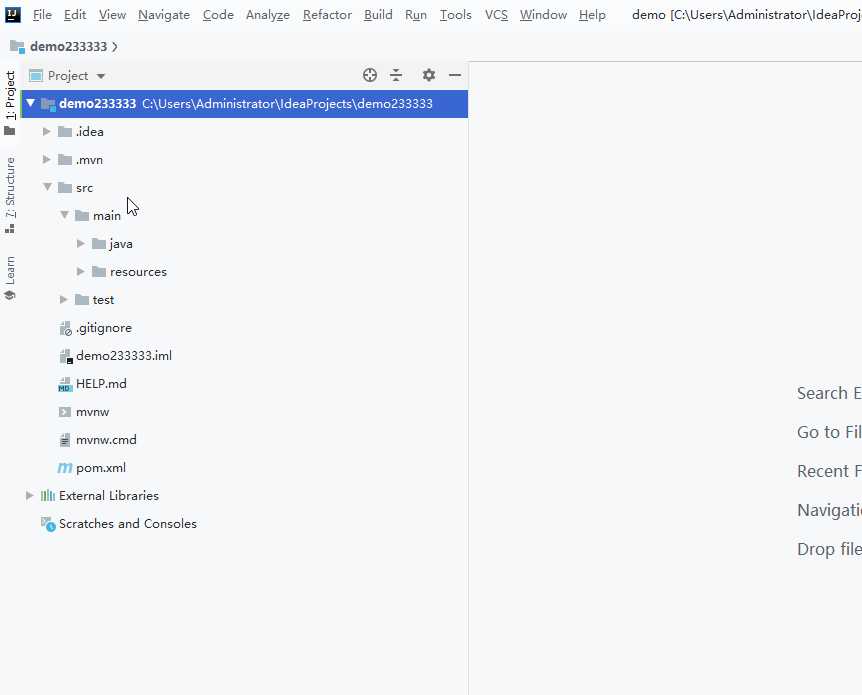Expand the resources folder arrow
Screen dimensions: 862x695
pos(81,272)
